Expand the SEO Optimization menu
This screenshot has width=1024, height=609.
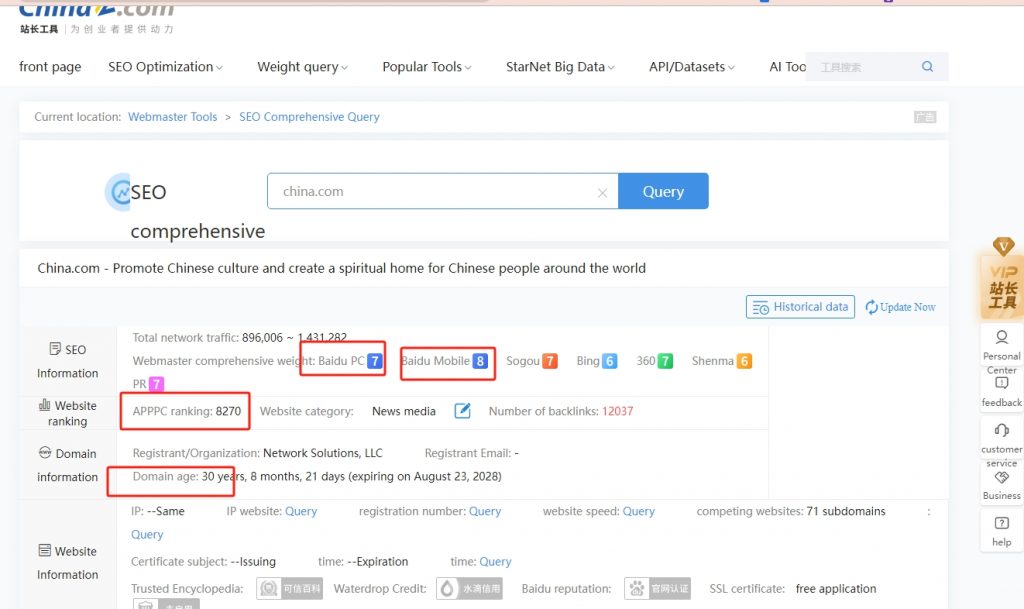[165, 67]
